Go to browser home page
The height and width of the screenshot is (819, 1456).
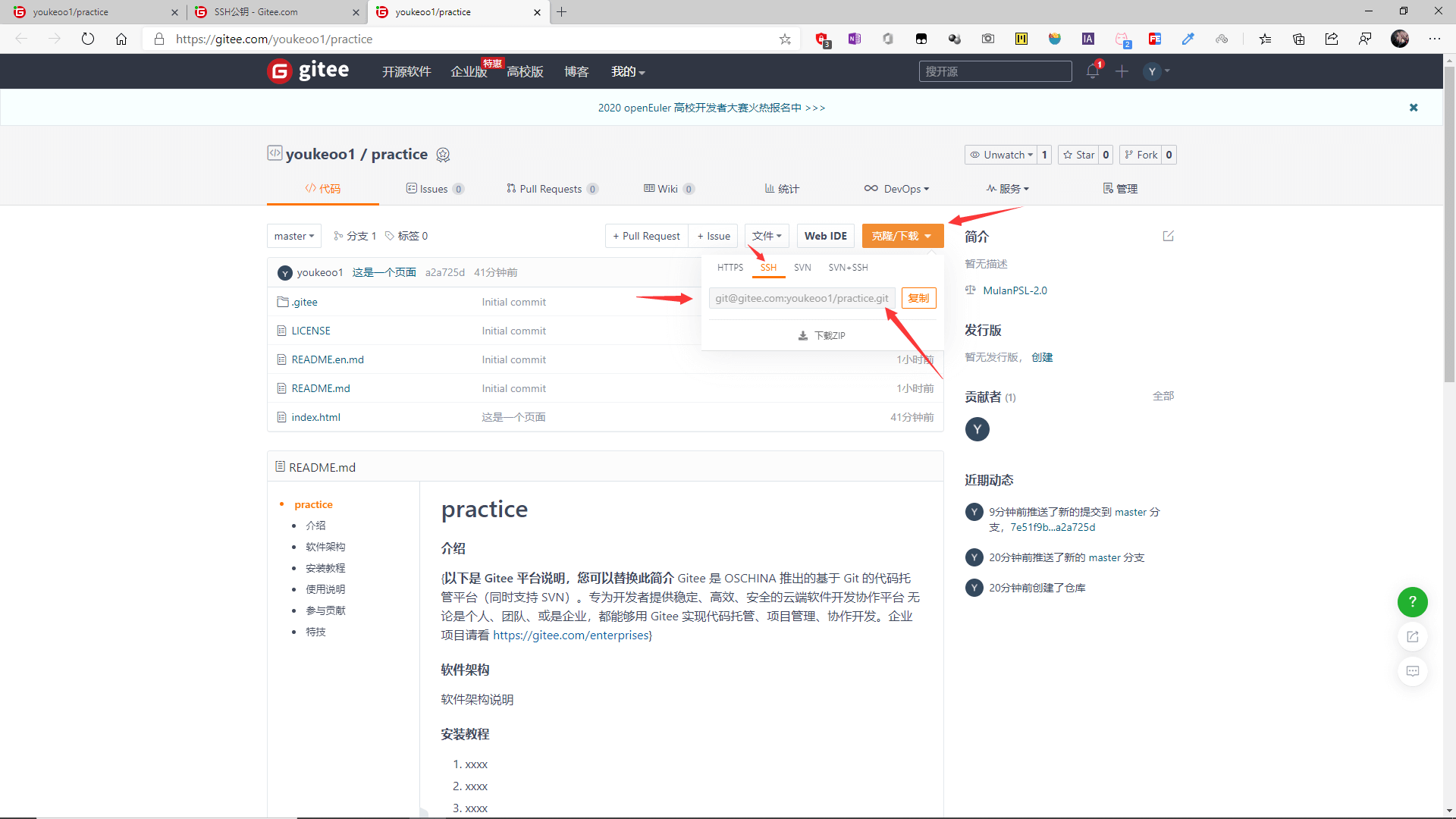pos(121,39)
